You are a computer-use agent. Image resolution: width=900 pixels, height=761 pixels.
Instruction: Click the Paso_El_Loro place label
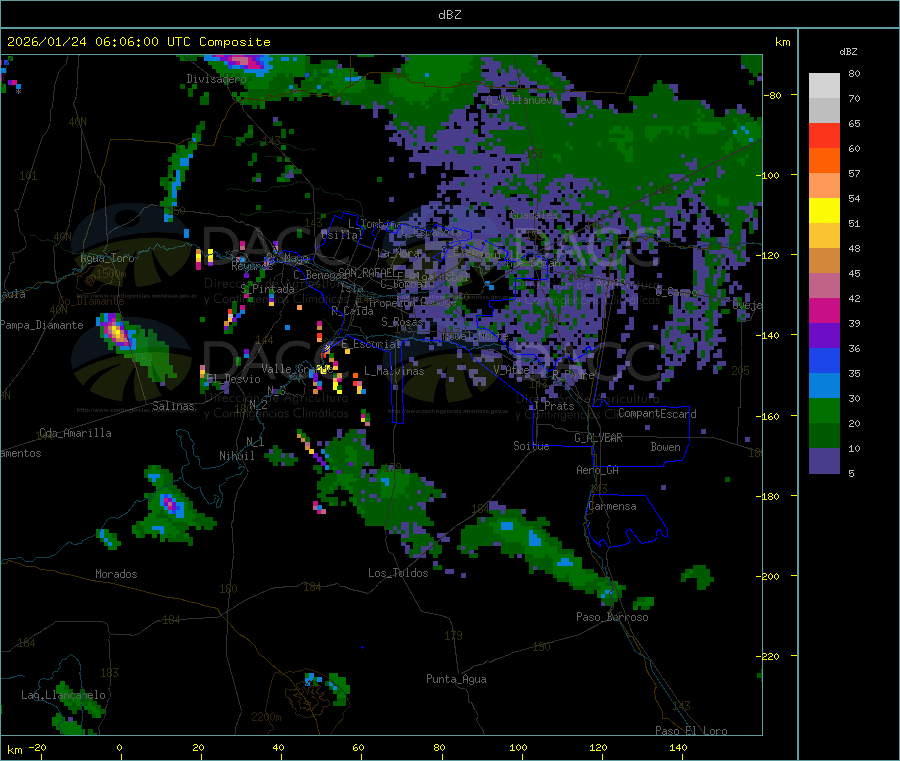tap(691, 731)
